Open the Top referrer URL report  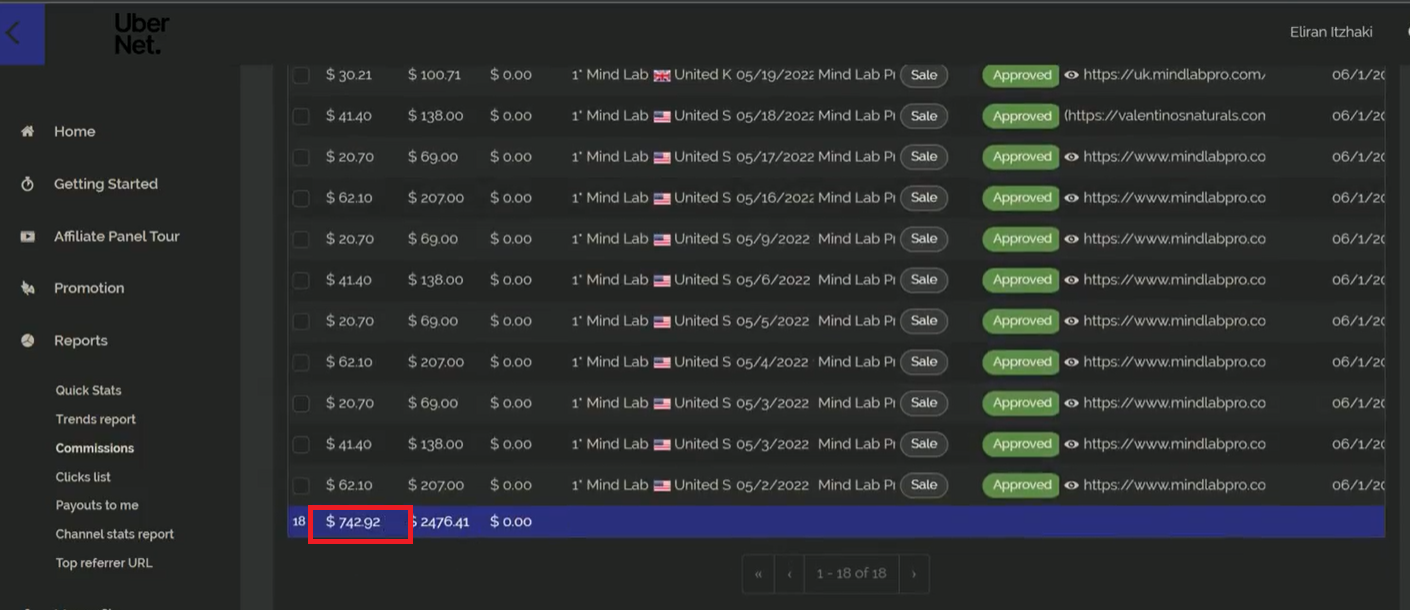tap(104, 563)
